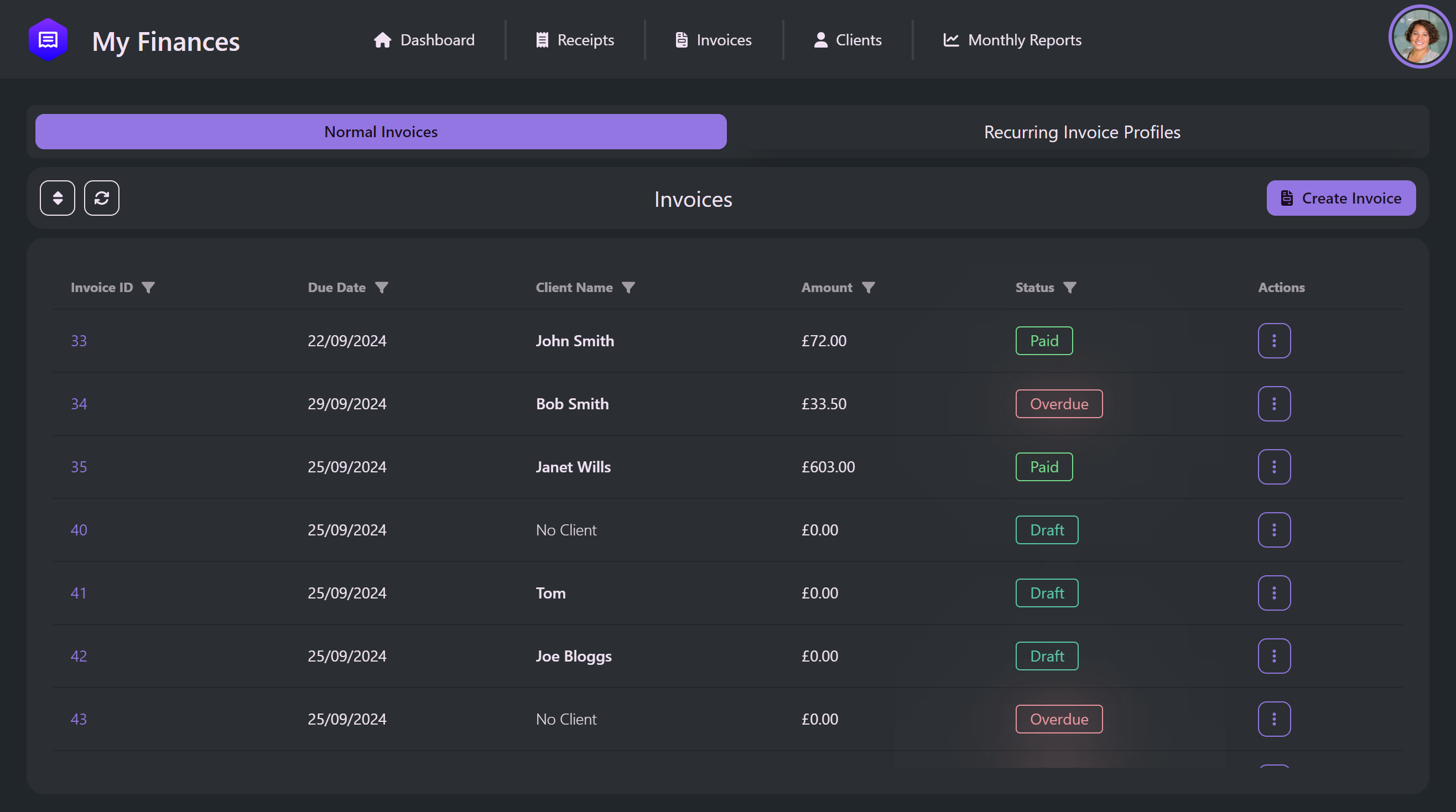Click the My Finances app logo
The width and height of the screenshot is (1456, 812).
[48, 38]
